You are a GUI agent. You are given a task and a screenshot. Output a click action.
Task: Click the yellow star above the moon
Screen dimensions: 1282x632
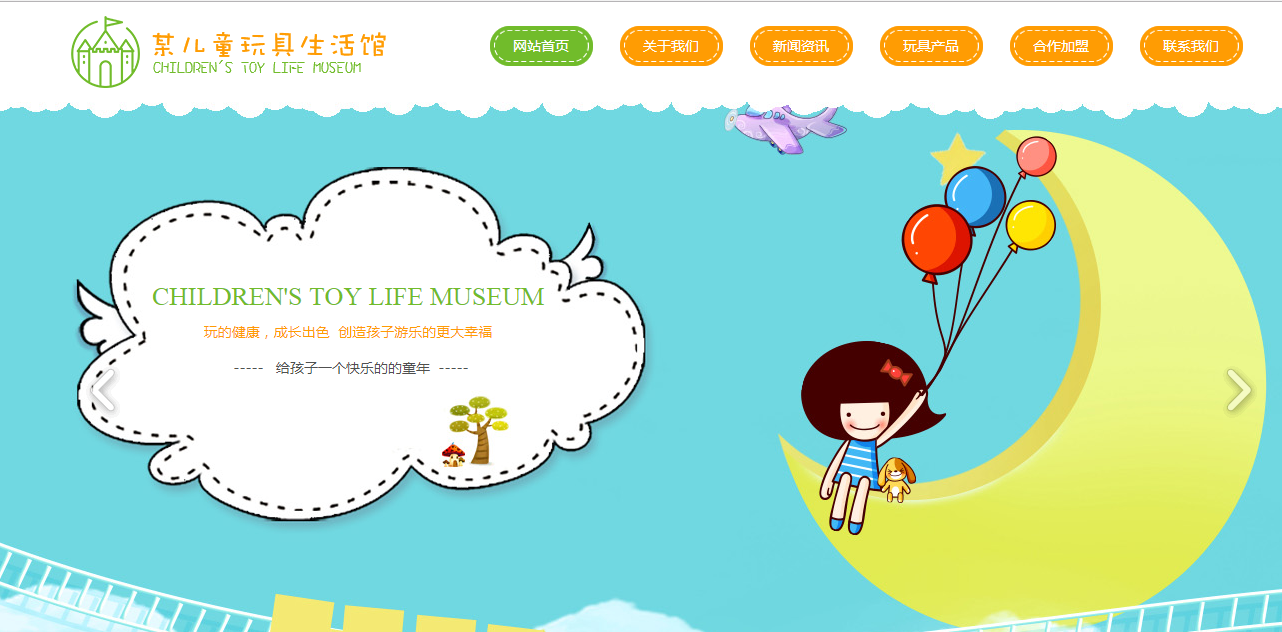coord(957,156)
